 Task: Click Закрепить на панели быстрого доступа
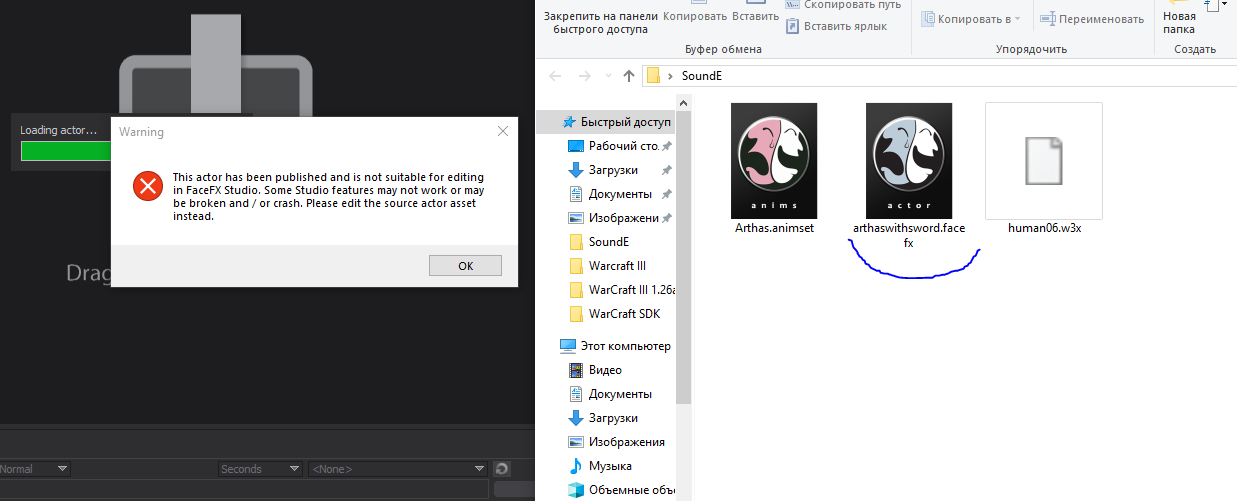600,21
